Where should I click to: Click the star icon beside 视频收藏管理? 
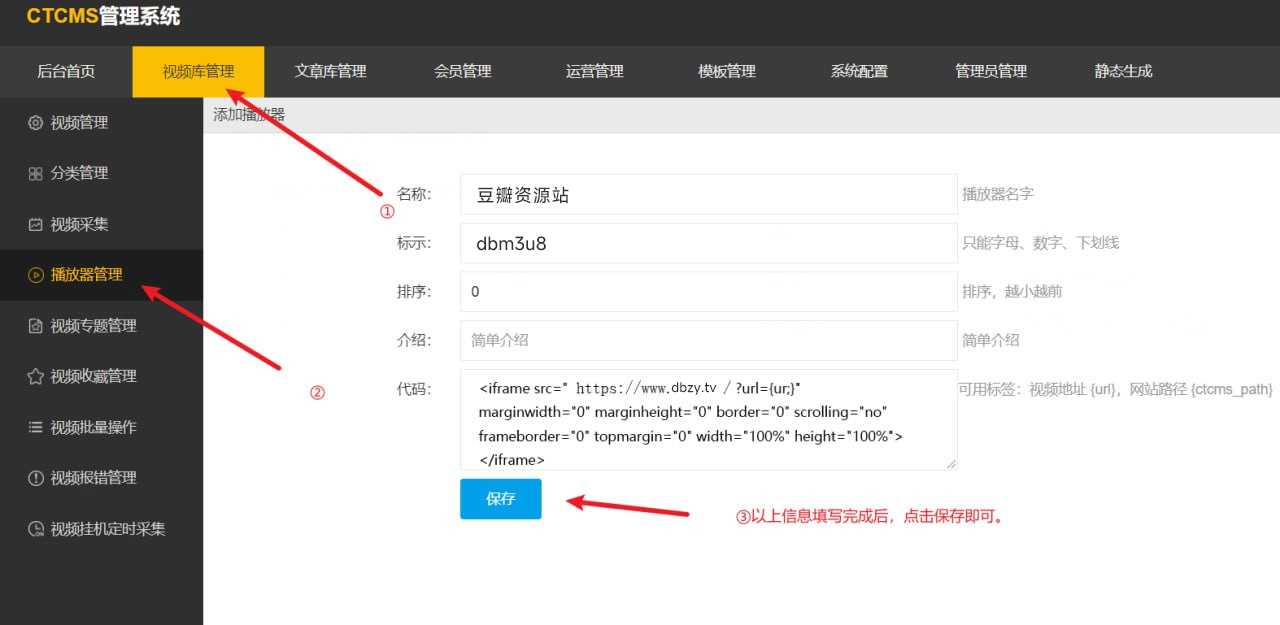(x=35, y=377)
